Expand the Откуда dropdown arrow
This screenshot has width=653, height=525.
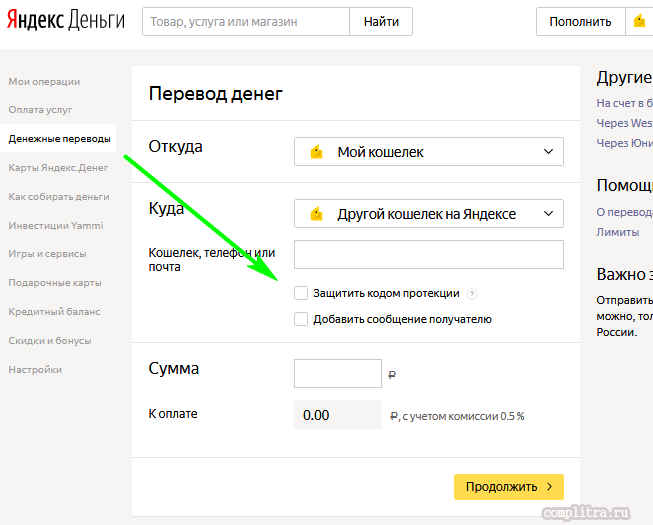pos(548,152)
